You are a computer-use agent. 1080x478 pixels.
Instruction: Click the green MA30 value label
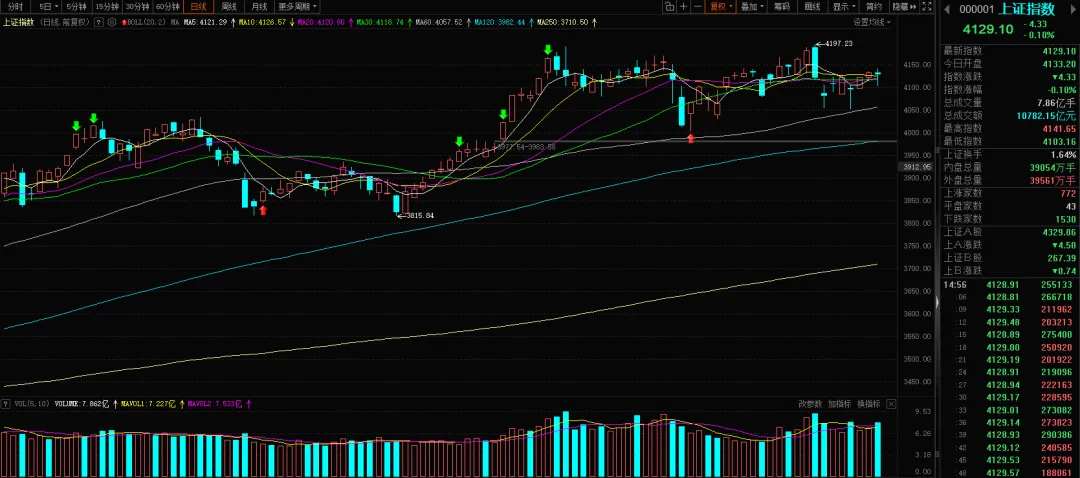(381, 22)
